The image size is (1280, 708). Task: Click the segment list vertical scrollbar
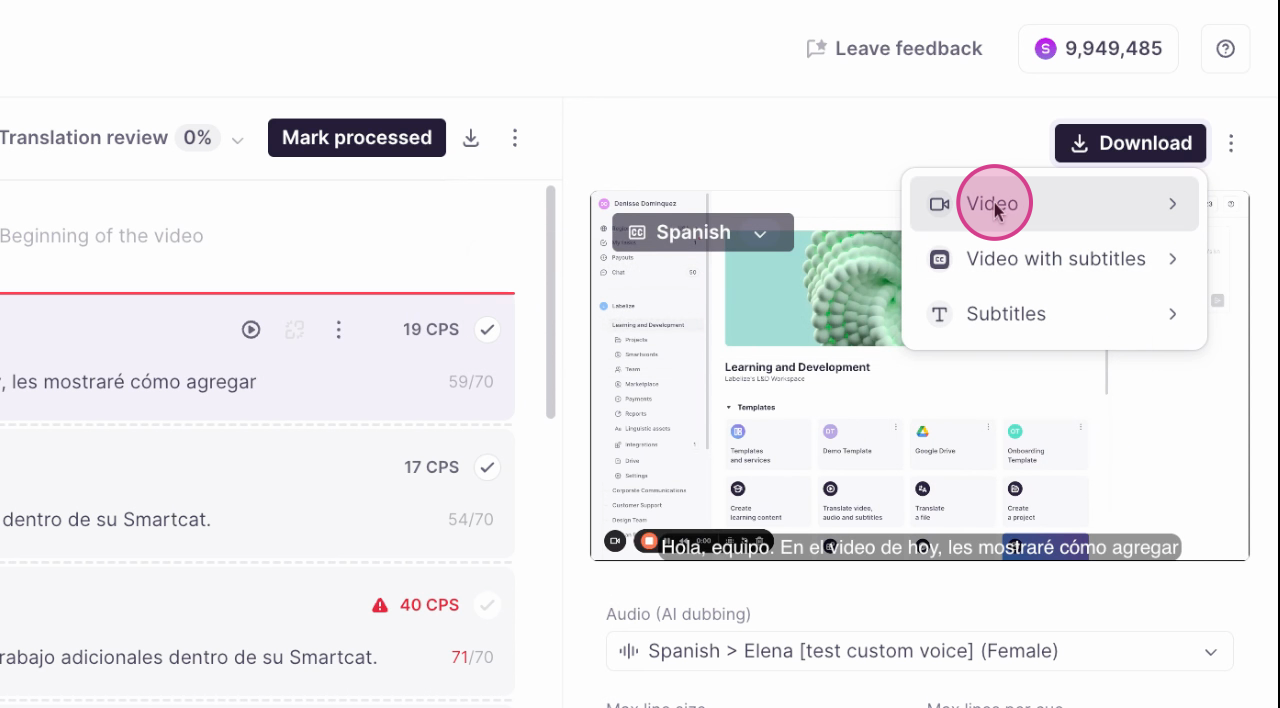550,302
